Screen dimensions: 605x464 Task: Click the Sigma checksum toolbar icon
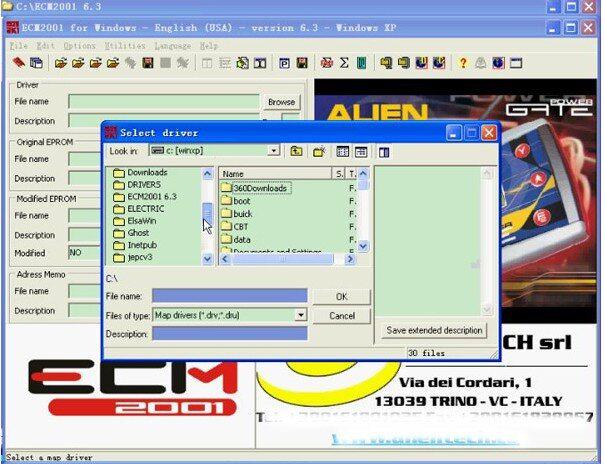[344, 63]
